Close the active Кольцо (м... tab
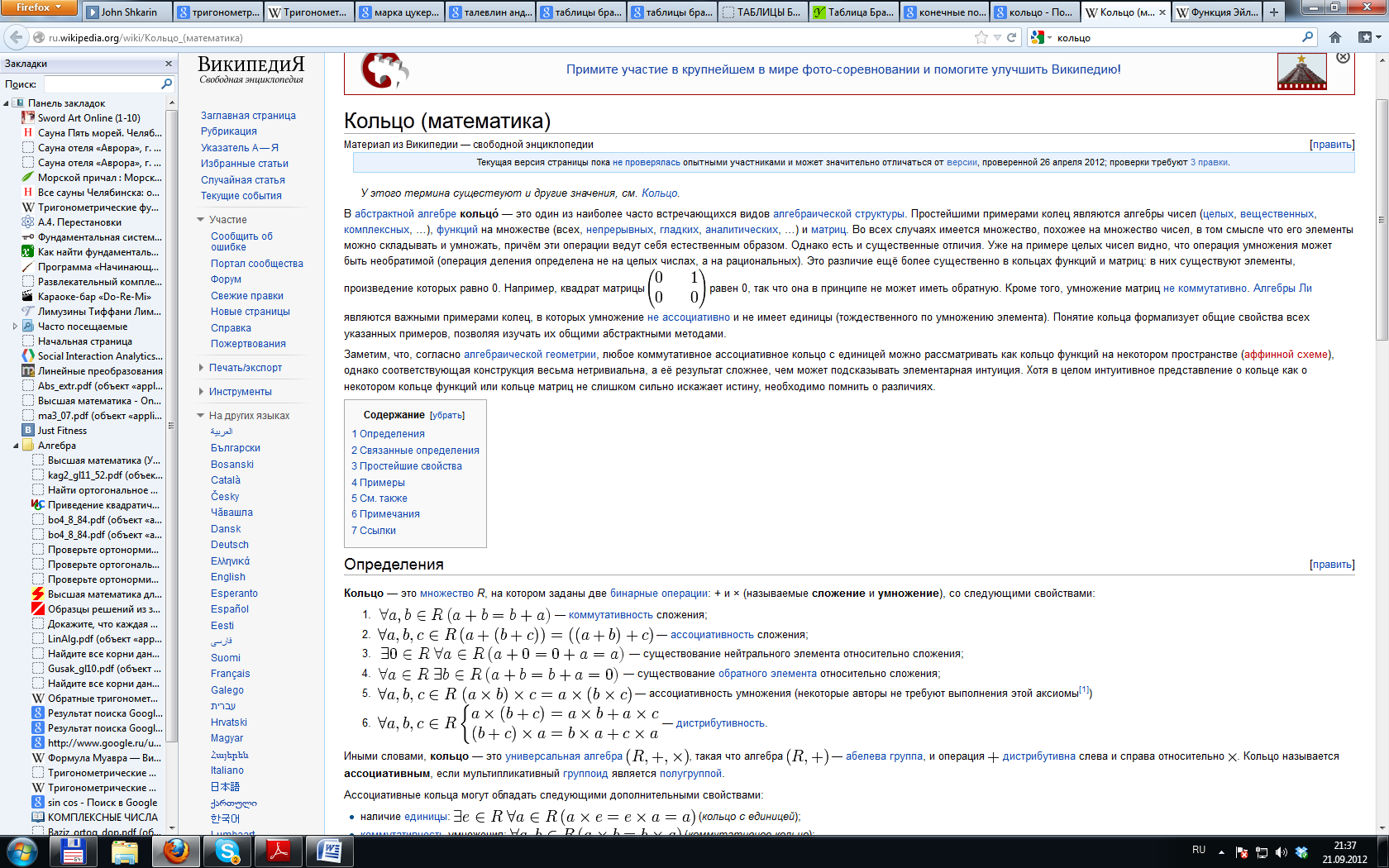1389x868 pixels. pos(1162,12)
